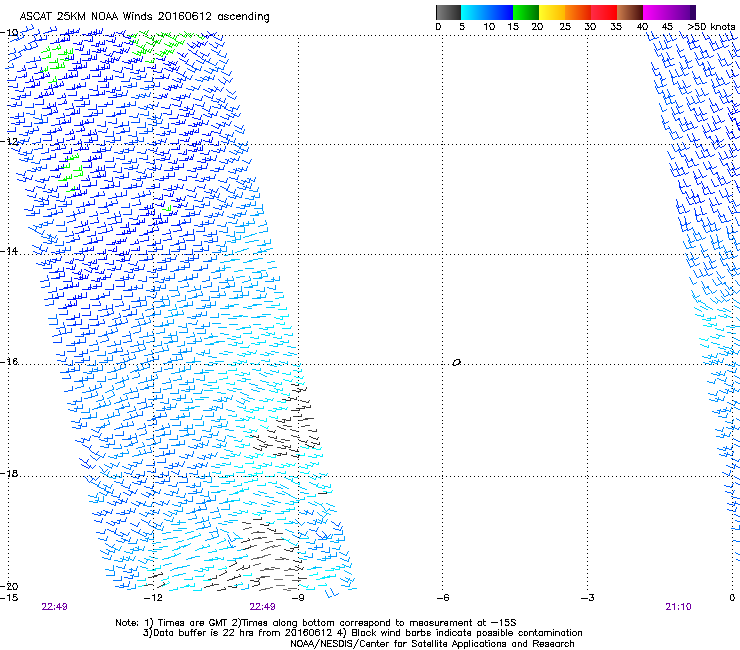Click the gray 0-5 knots color segment
This screenshot has height=650, width=740.
coord(448,12)
